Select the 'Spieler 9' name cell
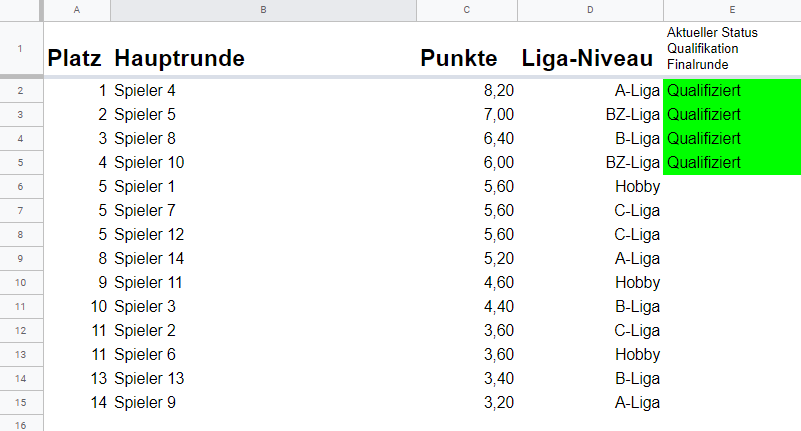This screenshot has width=801, height=431. [x=263, y=402]
